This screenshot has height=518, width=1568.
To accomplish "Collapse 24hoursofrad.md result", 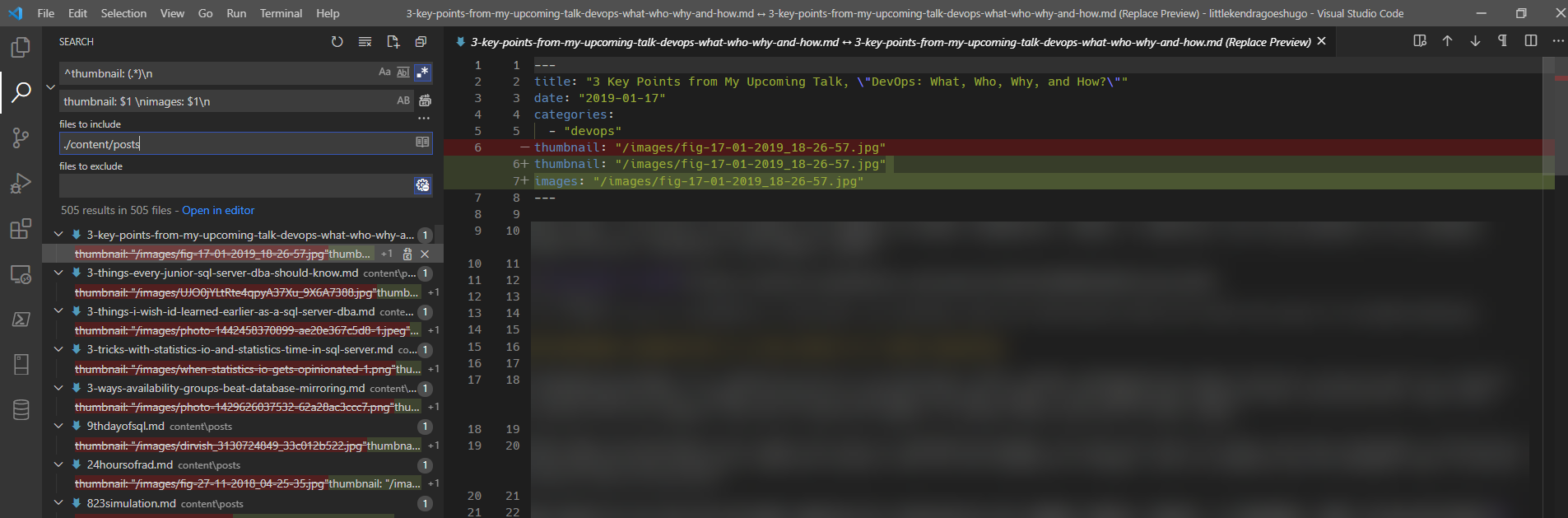I will (58, 464).
